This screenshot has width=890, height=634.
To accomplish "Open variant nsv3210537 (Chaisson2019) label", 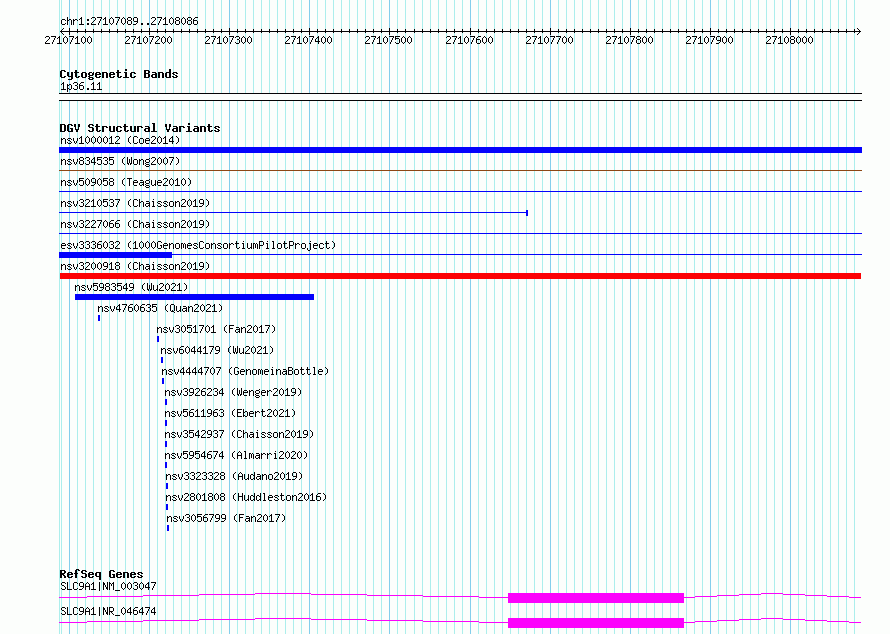I will (x=135, y=203).
